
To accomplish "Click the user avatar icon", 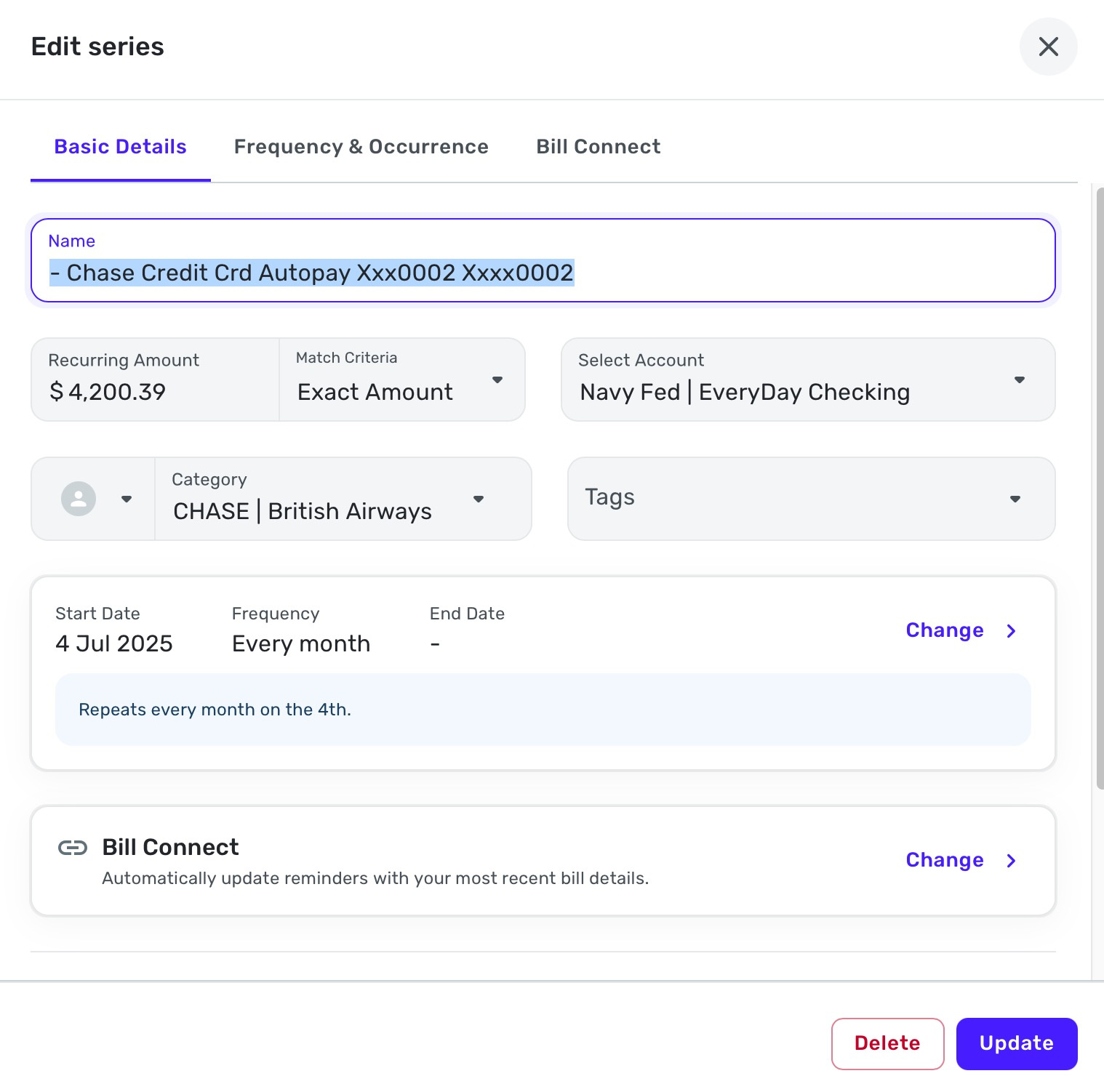I will (79, 499).
